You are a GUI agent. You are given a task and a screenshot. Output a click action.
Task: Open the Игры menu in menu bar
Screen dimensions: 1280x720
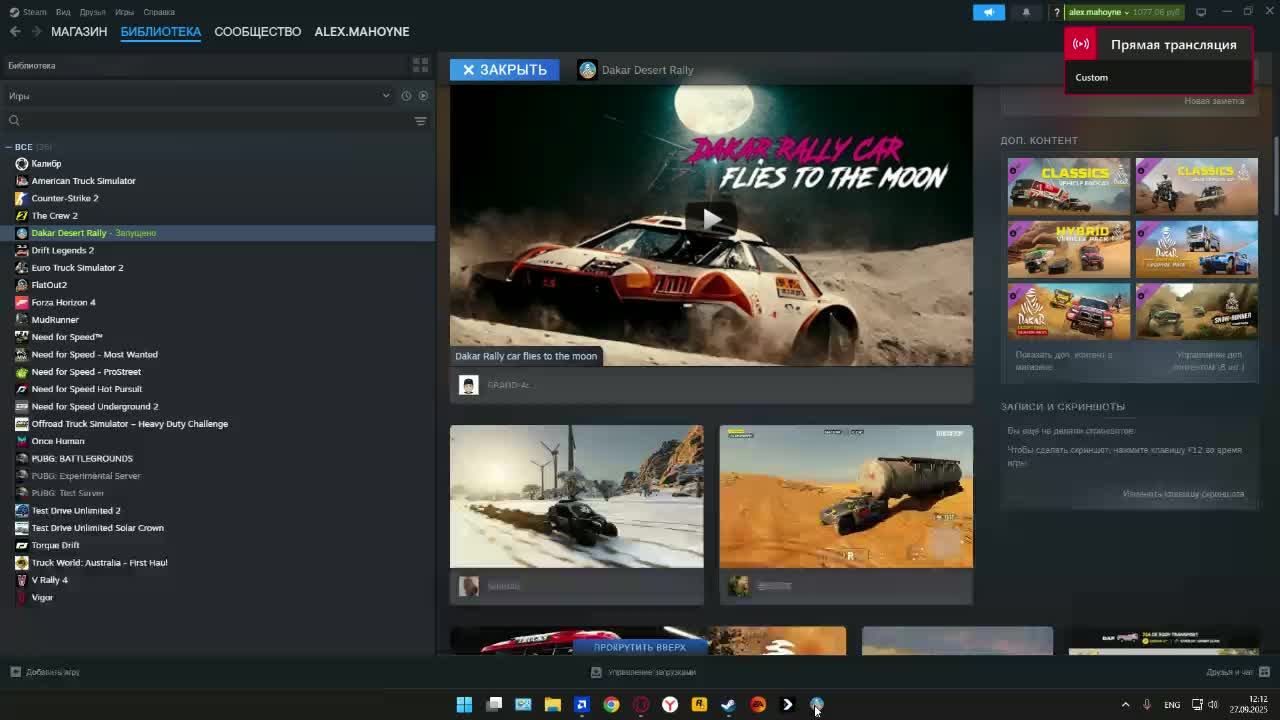click(x=124, y=12)
